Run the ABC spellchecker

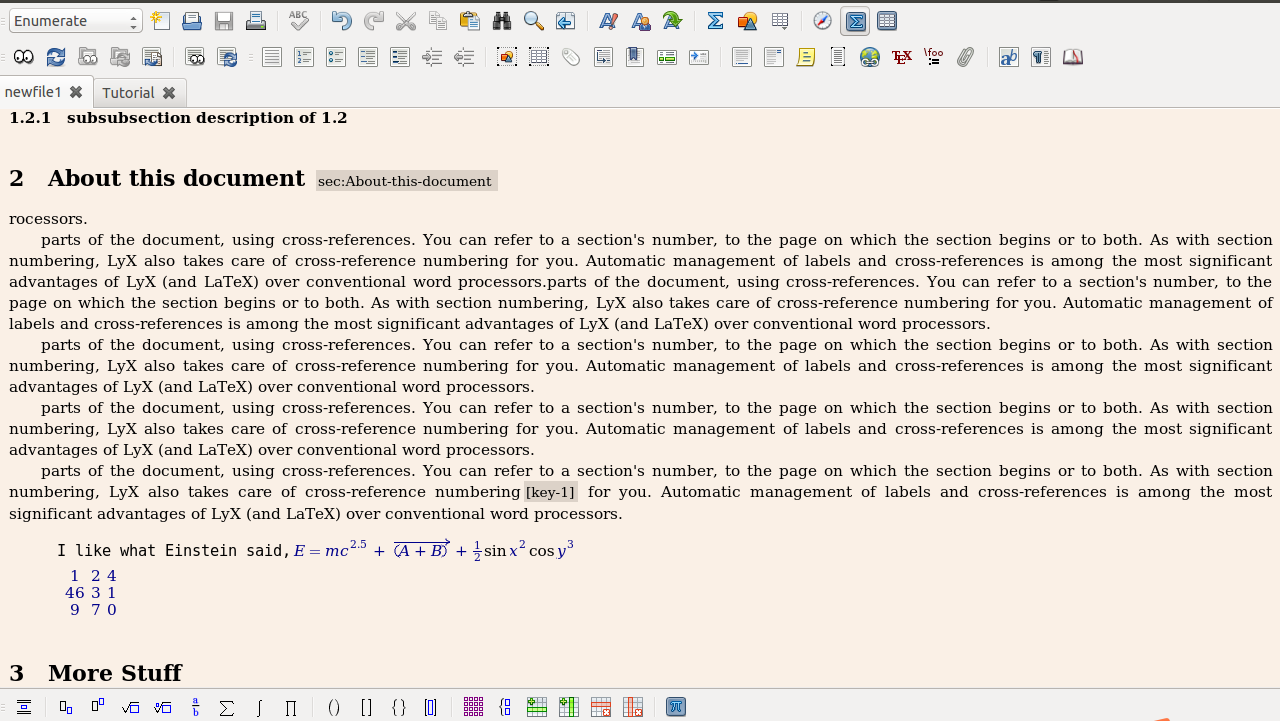point(298,21)
